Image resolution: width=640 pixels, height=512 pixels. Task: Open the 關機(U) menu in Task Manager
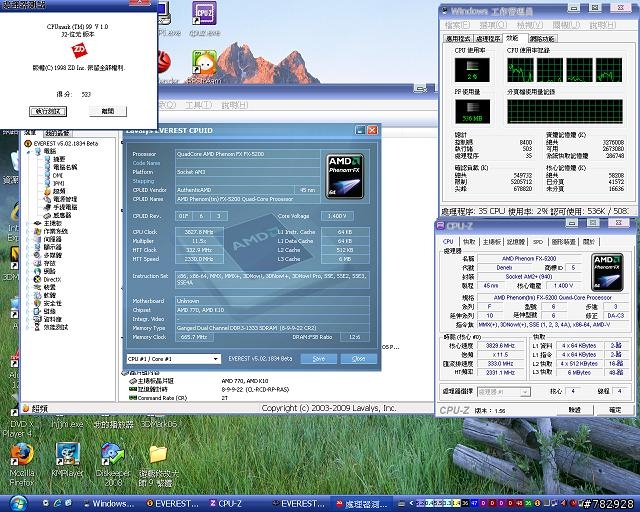click(x=566, y=25)
